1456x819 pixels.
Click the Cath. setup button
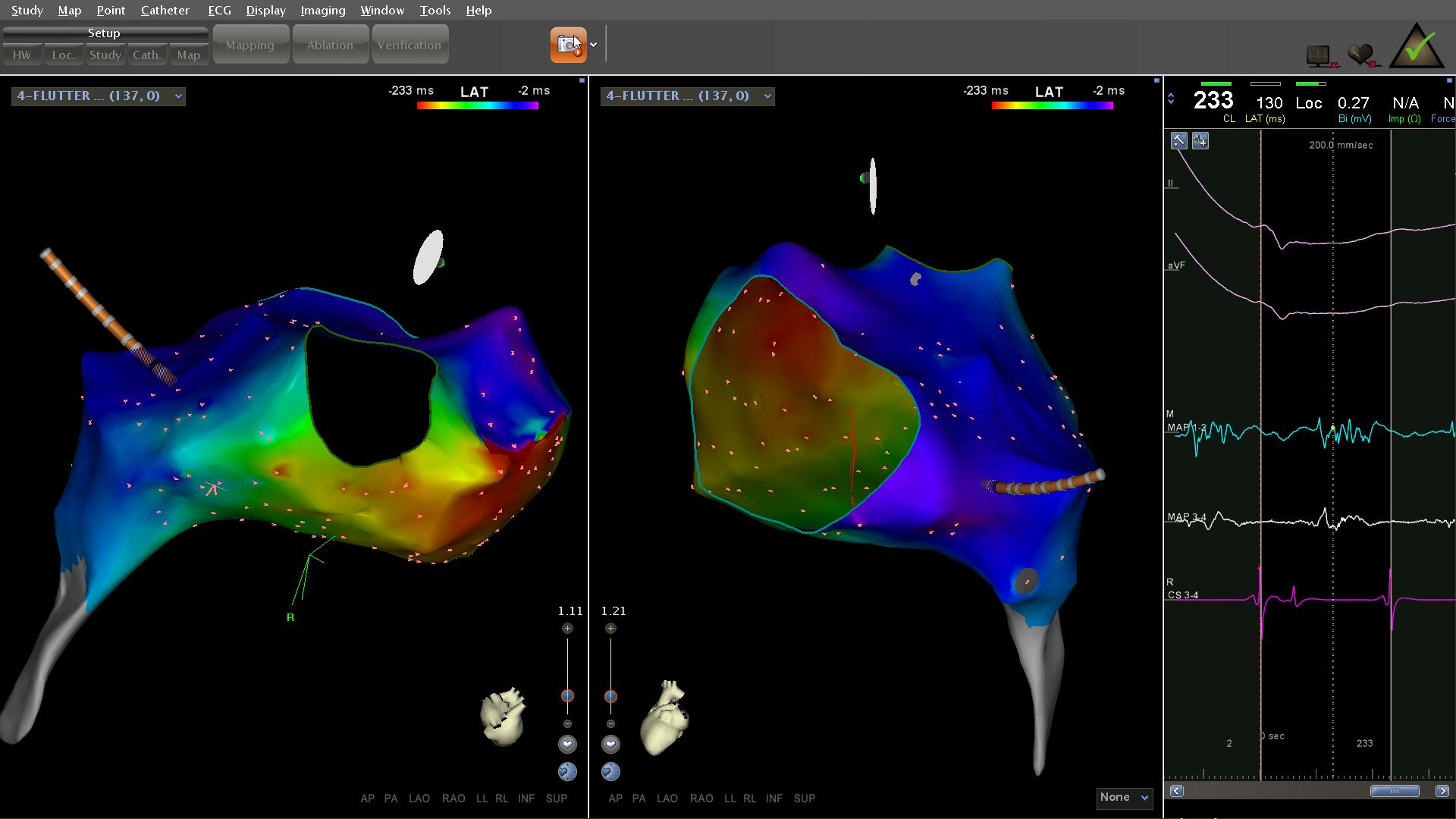(x=146, y=55)
